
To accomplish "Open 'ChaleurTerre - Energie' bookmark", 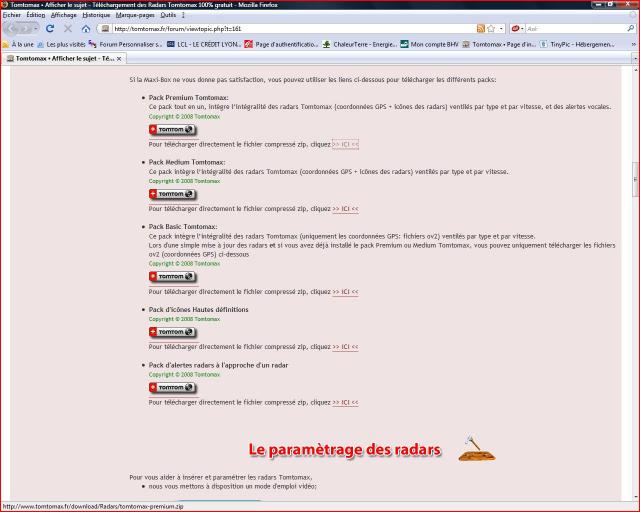I will (x=359, y=44).
